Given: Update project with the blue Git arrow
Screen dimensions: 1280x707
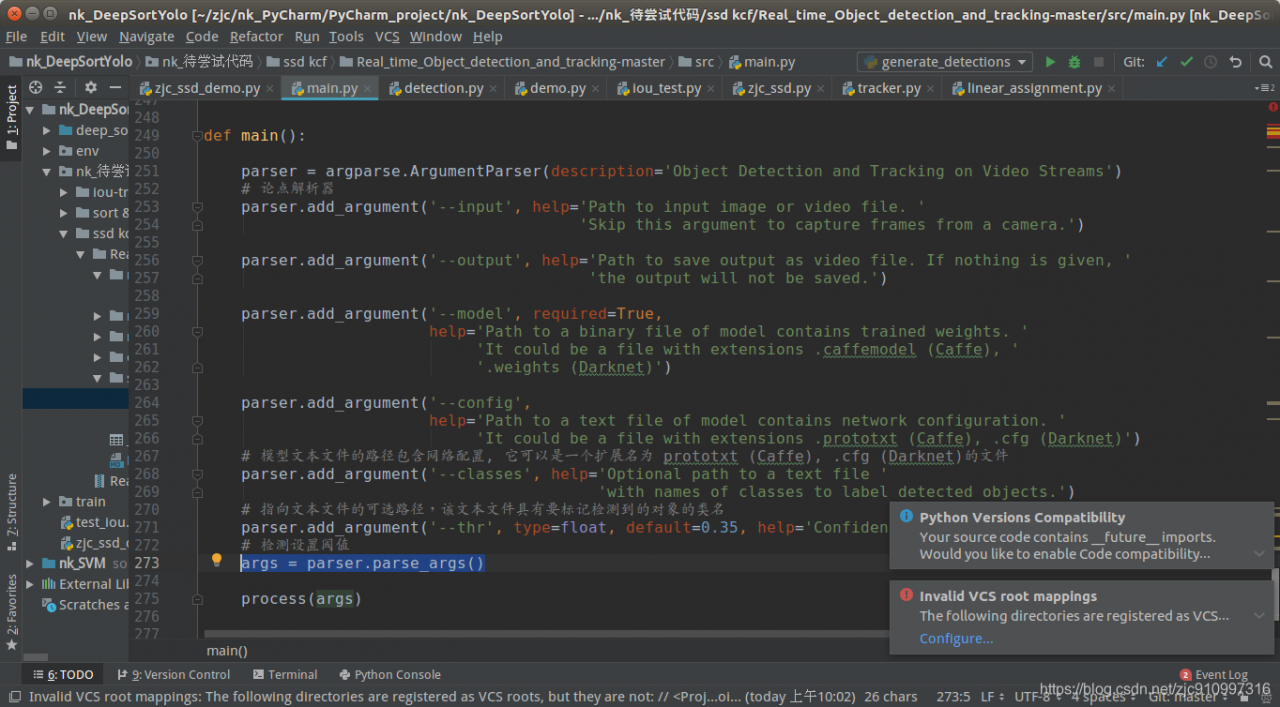Looking at the screenshot, I should (x=1162, y=62).
